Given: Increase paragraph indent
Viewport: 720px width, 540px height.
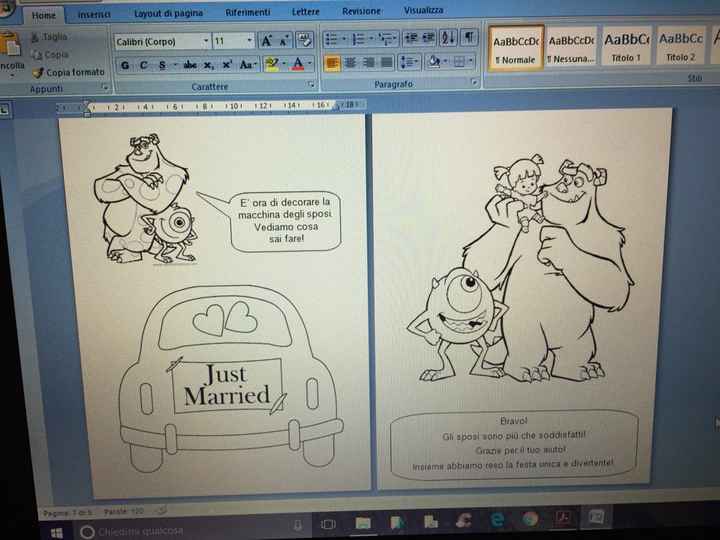Looking at the screenshot, I should 428,38.
